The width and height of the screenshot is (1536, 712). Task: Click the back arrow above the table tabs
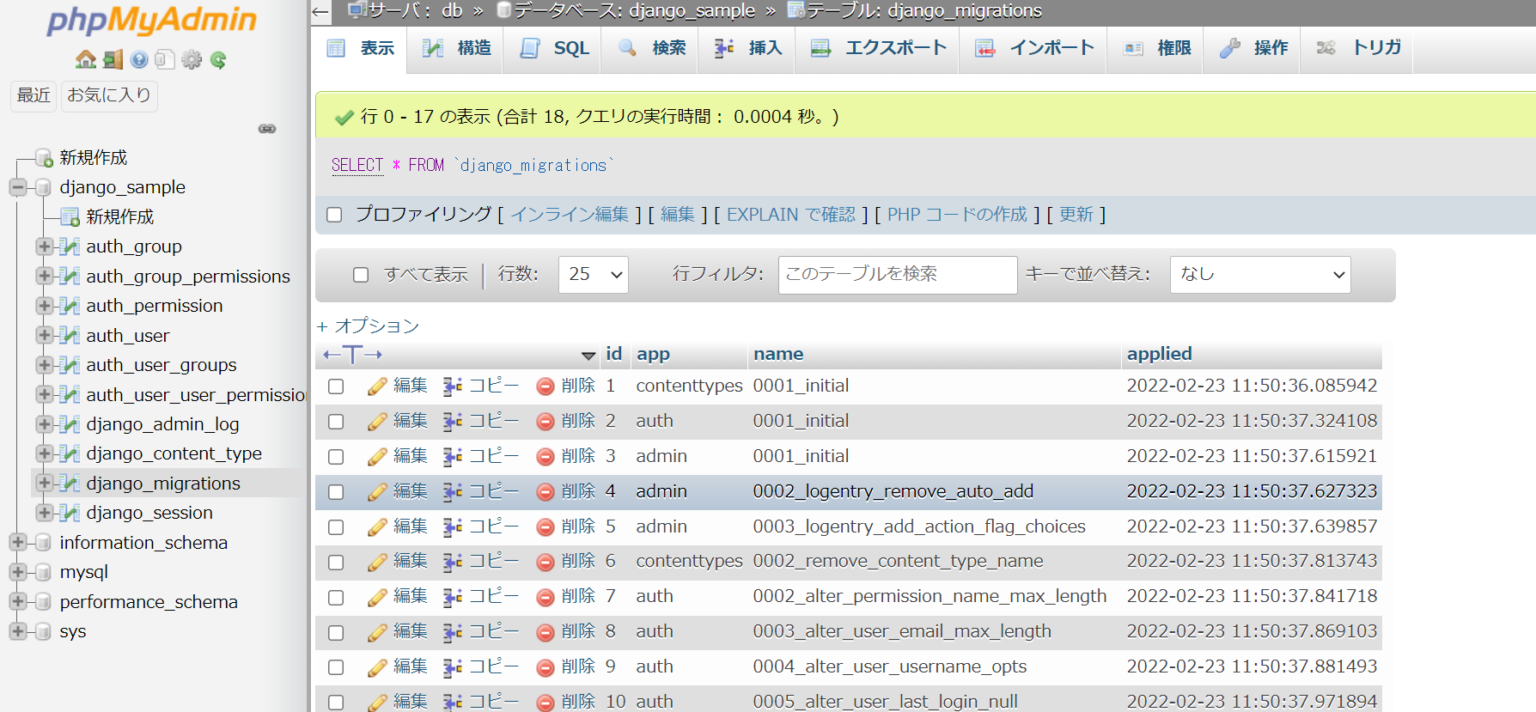pos(318,11)
